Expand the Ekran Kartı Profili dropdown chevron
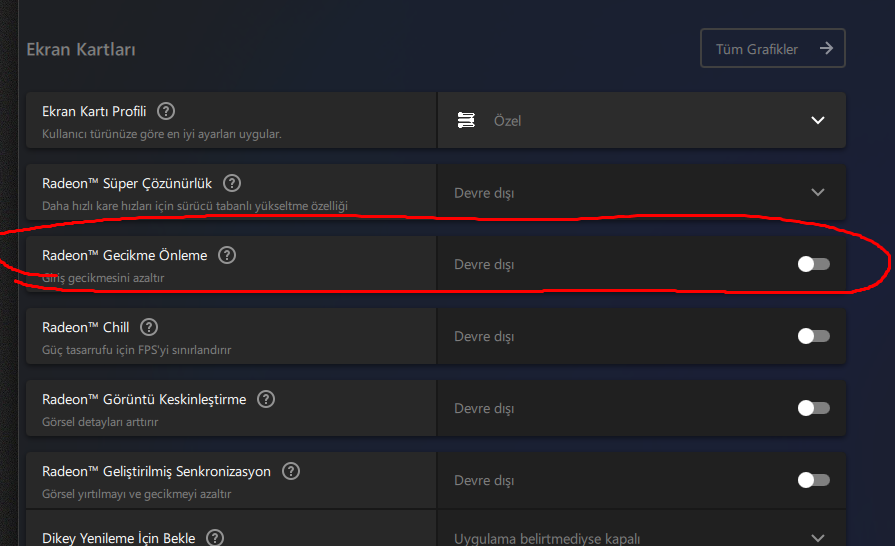 (818, 120)
